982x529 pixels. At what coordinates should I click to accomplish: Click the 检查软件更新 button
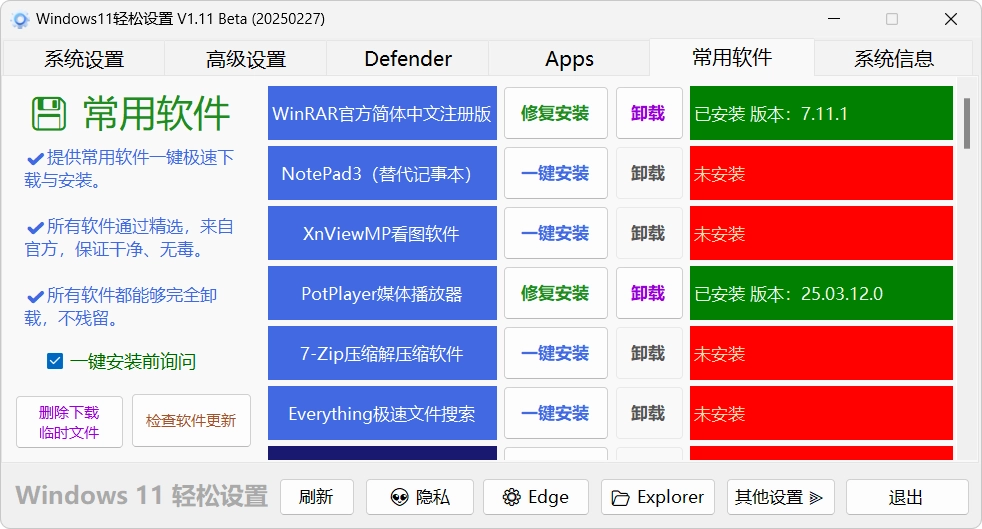pos(191,420)
